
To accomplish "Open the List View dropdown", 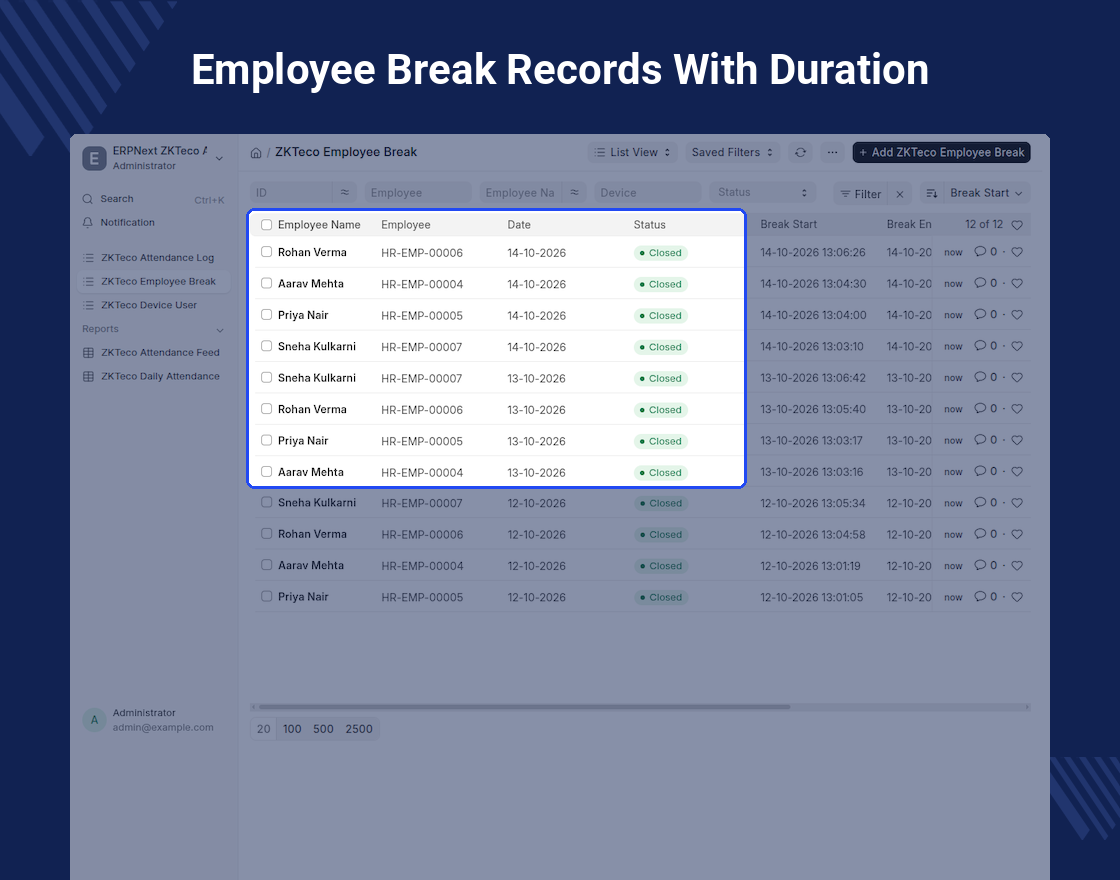I will click(632, 152).
